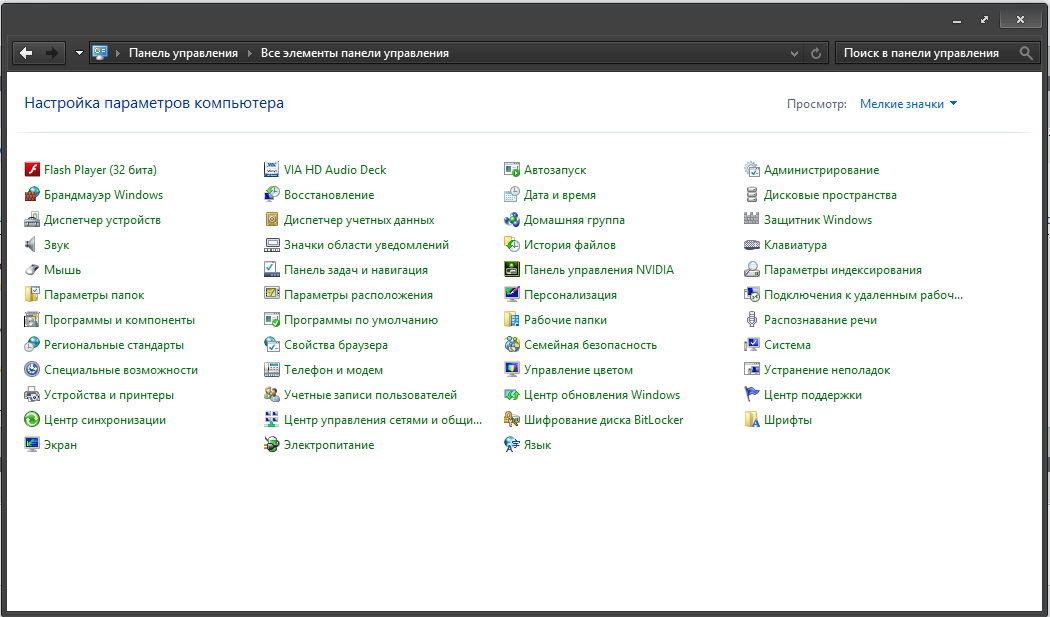Click the Диспетчер учетных данных safe icon
This screenshot has width=1050, height=617.
coord(271,220)
